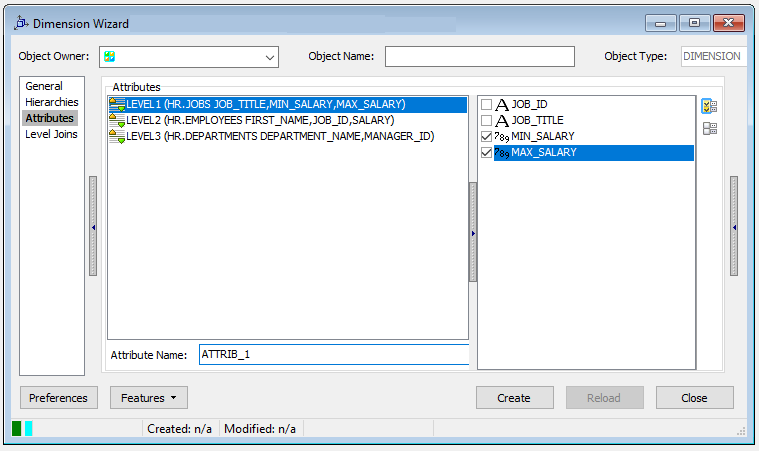Screen dimensions: 759x451
Task: Click the MIN_SALARY numeric-type icon
Action: point(501,137)
